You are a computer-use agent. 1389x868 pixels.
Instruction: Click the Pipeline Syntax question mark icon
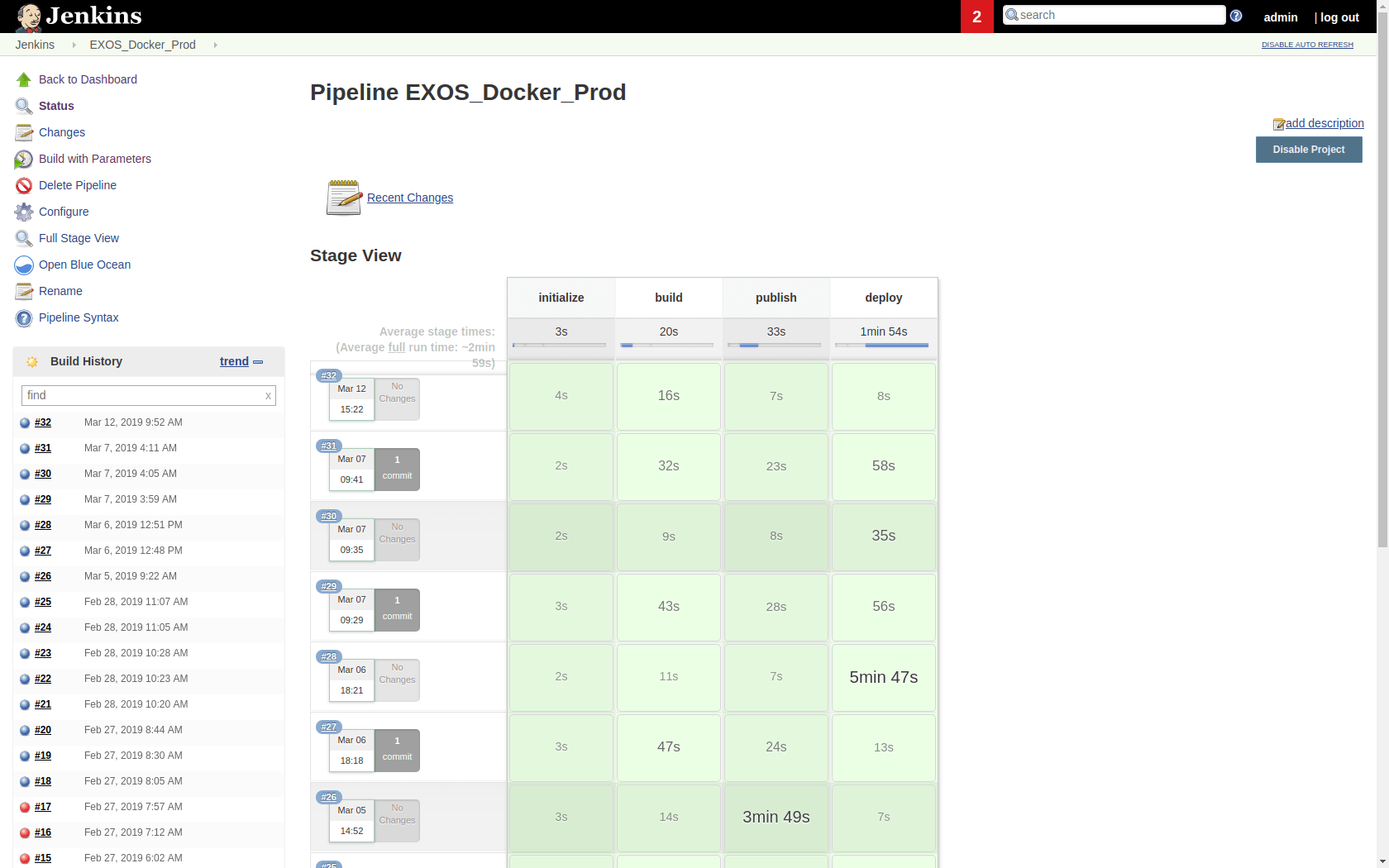click(23, 317)
